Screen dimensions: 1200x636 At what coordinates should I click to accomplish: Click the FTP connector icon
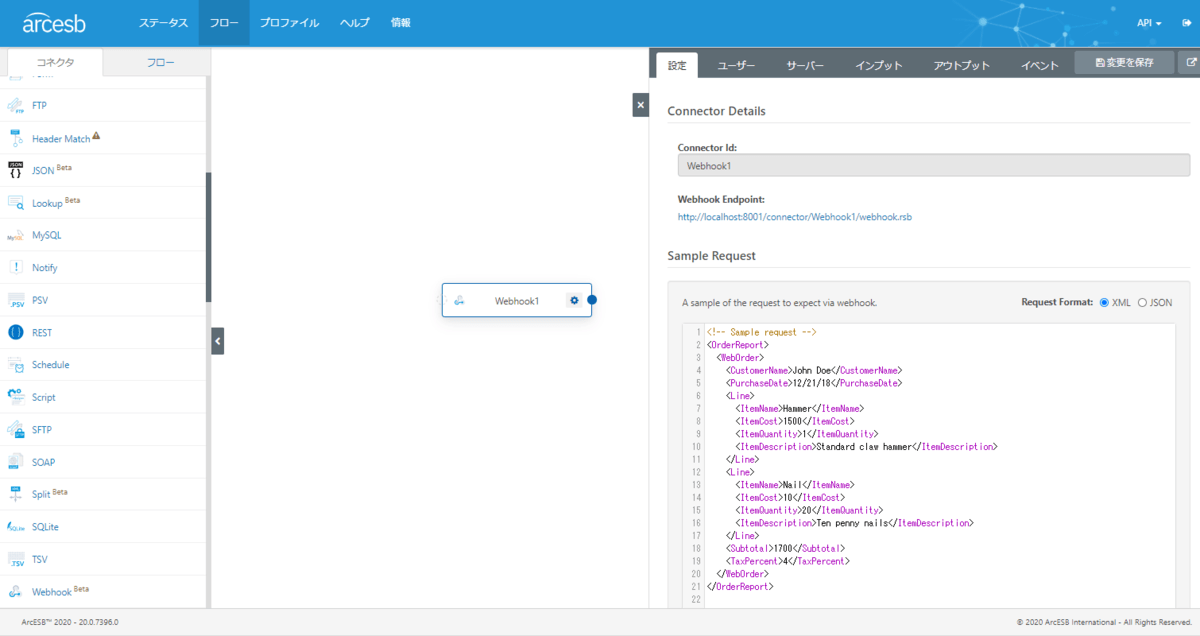tap(16, 106)
